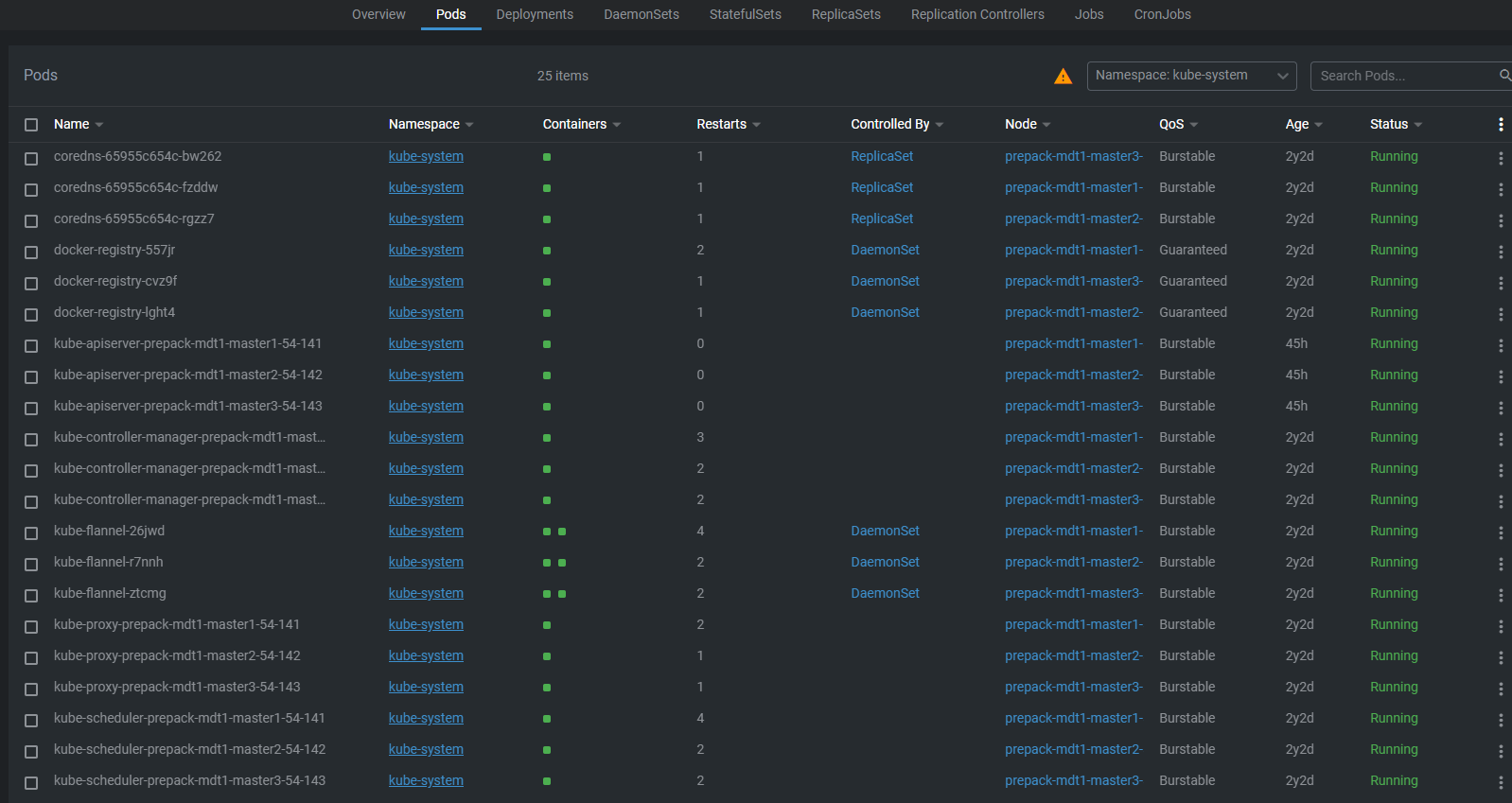Sort by the Status column header
Image resolution: width=1512 pixels, height=803 pixels.
coord(1396,124)
